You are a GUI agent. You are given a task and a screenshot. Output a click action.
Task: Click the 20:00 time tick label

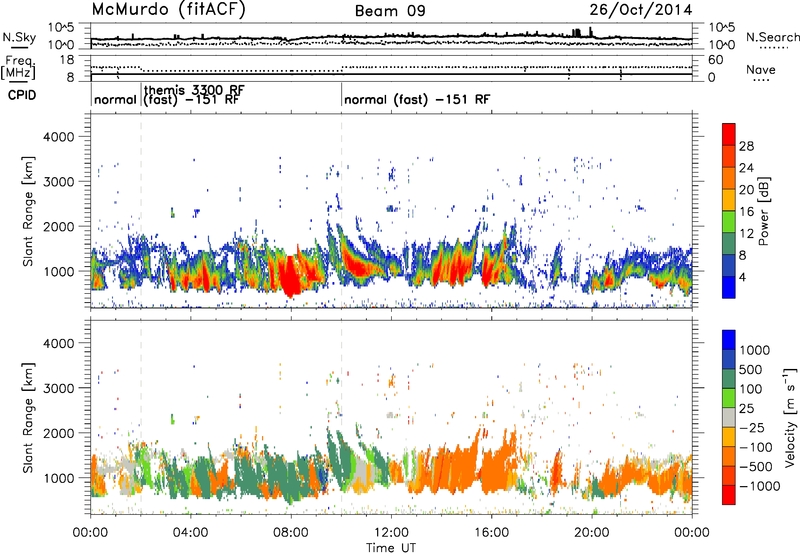592,533
